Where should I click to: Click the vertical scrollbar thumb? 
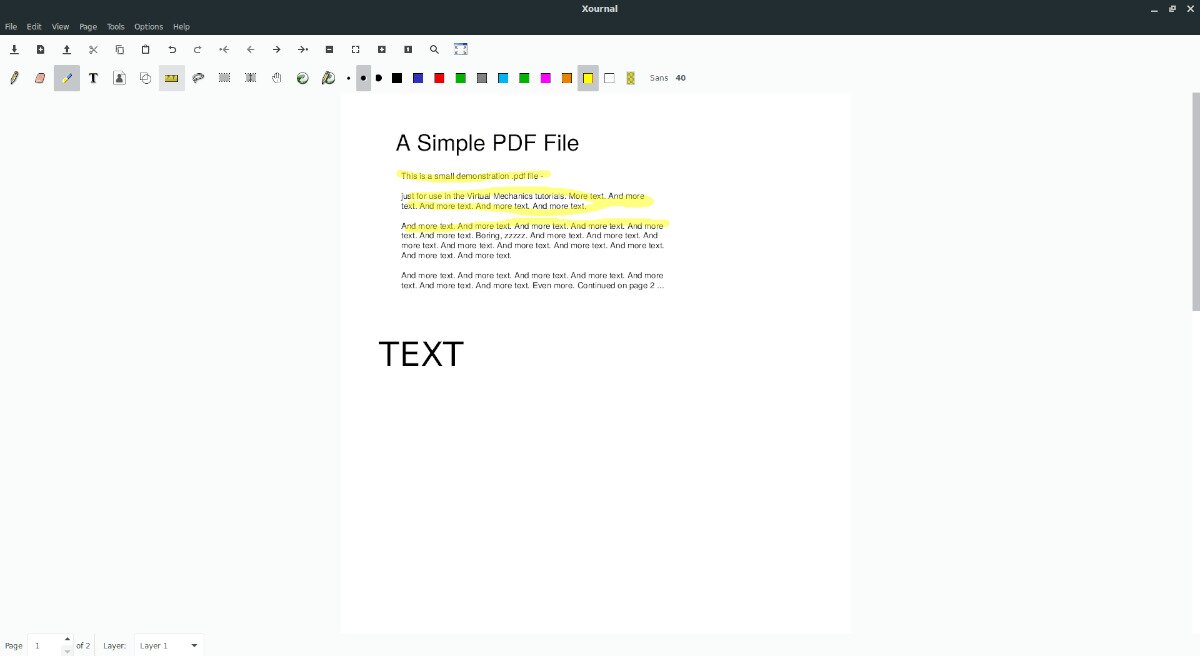(1196, 200)
